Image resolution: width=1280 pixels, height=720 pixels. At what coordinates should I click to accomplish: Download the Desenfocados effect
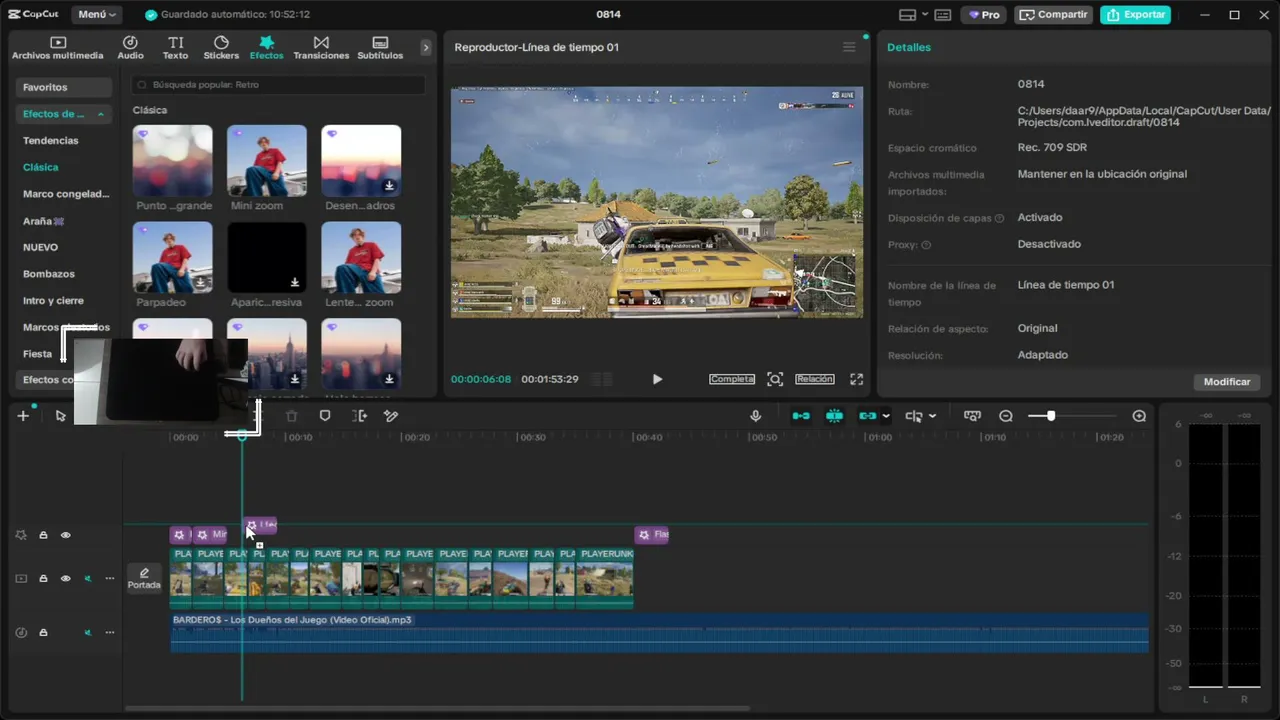(x=389, y=186)
